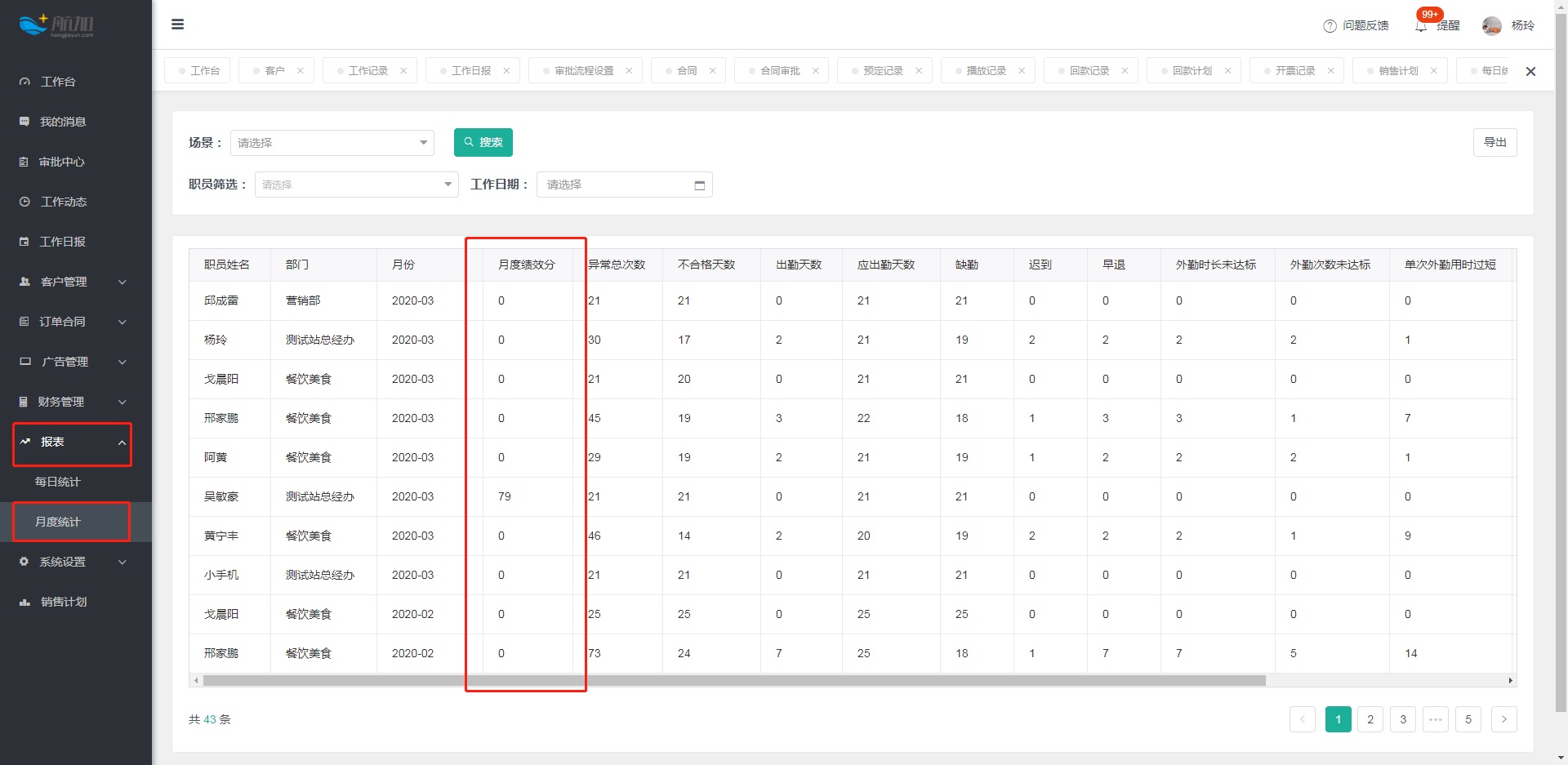Image resolution: width=1568 pixels, height=765 pixels.
Task: Go to page 3
Action: [x=1403, y=719]
